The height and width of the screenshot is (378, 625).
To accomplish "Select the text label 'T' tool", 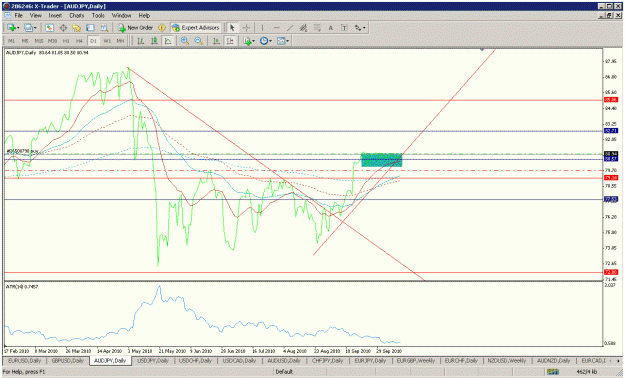I will click(x=344, y=28).
